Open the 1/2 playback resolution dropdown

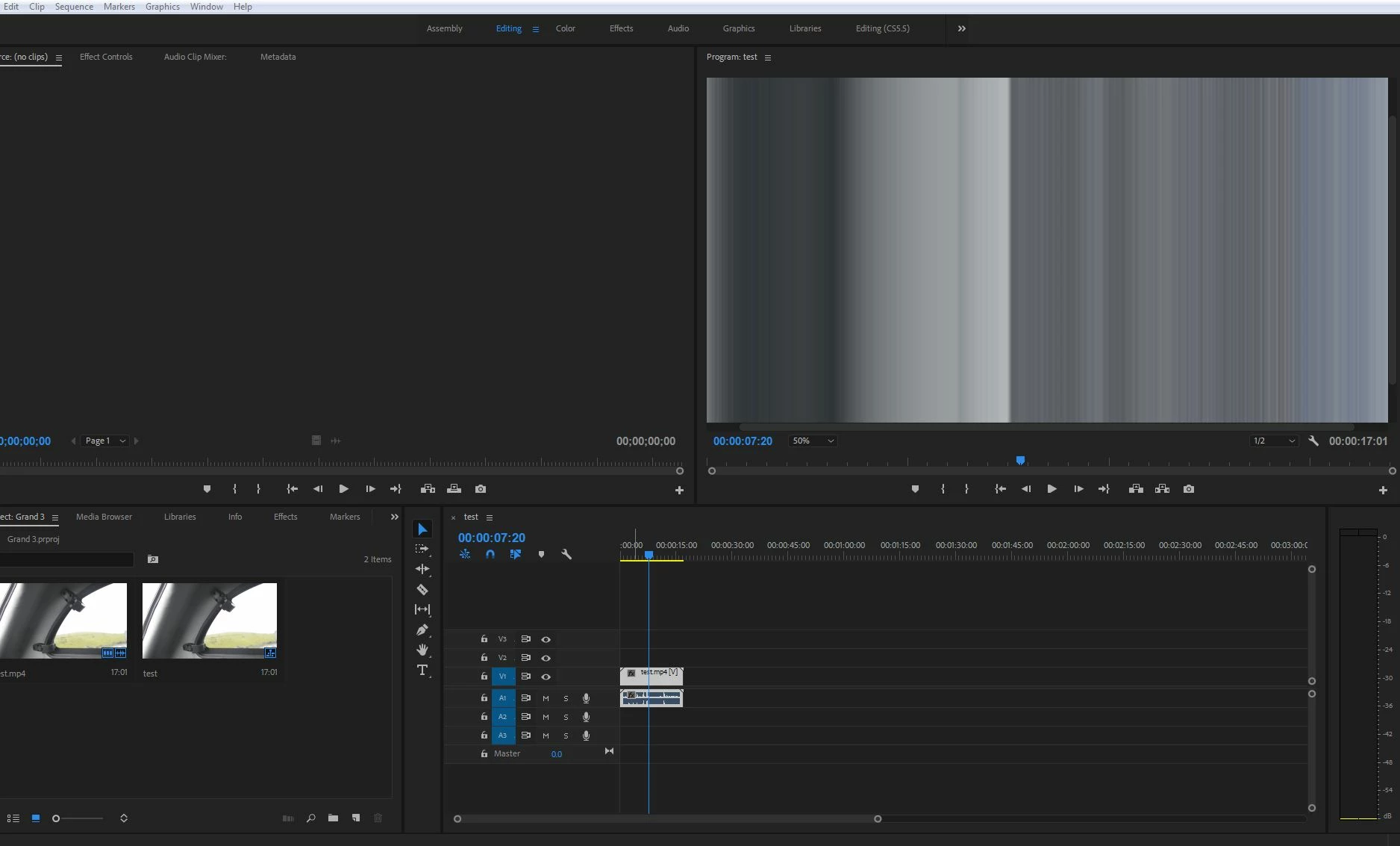coord(1275,441)
